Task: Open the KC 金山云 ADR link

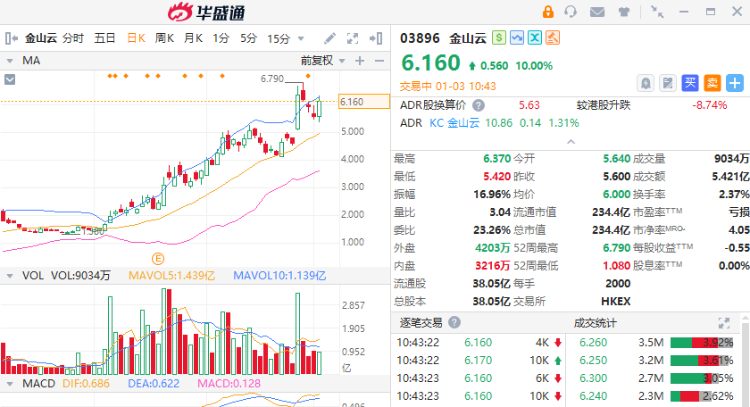Action: tap(454, 123)
